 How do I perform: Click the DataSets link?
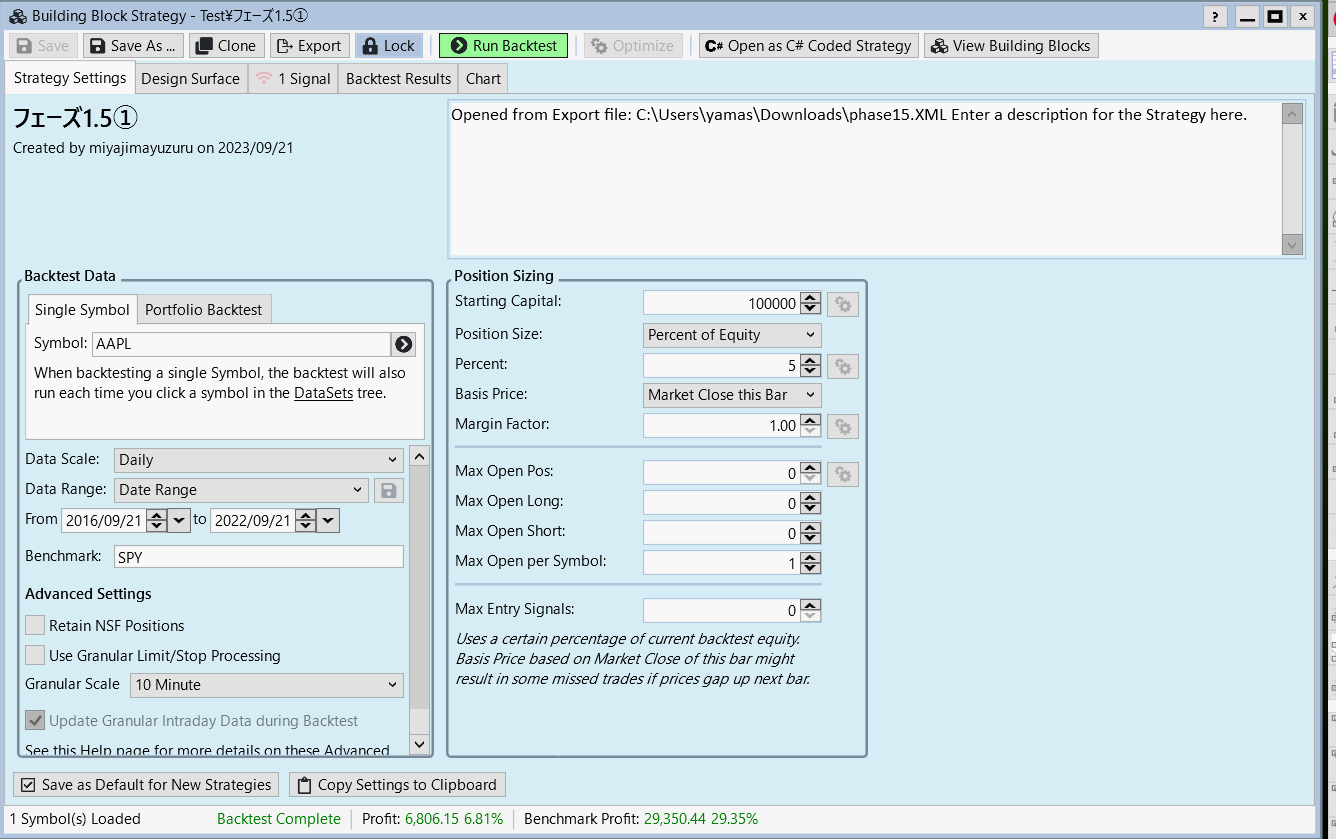[323, 393]
